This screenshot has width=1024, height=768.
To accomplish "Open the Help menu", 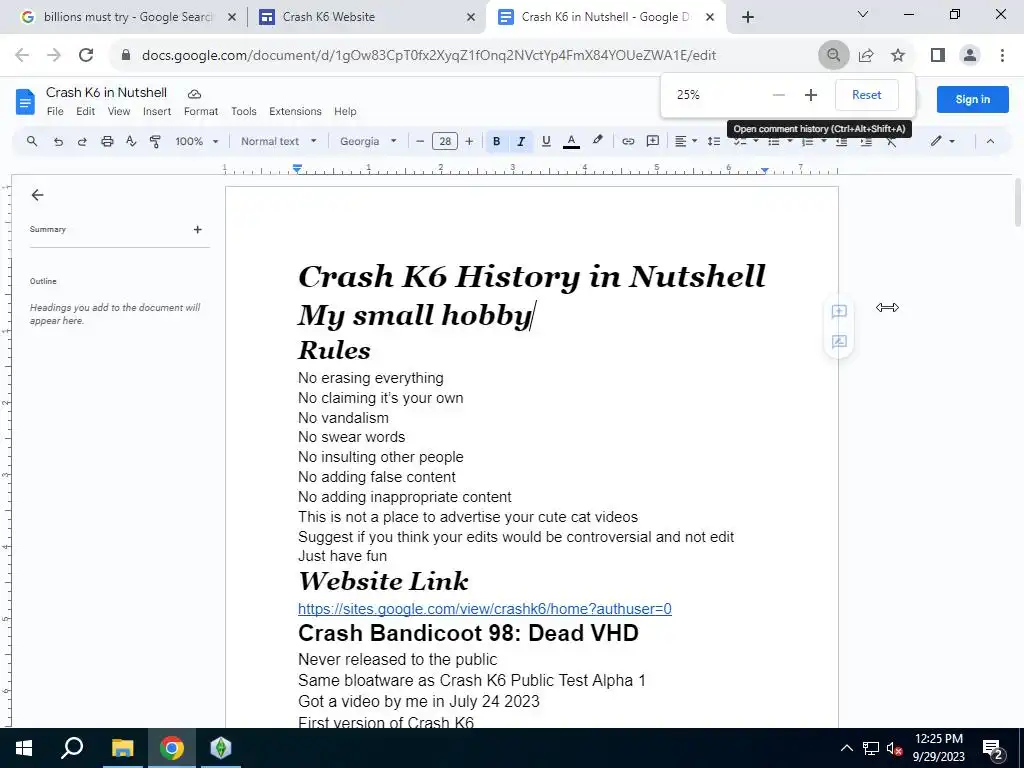I will point(345,111).
